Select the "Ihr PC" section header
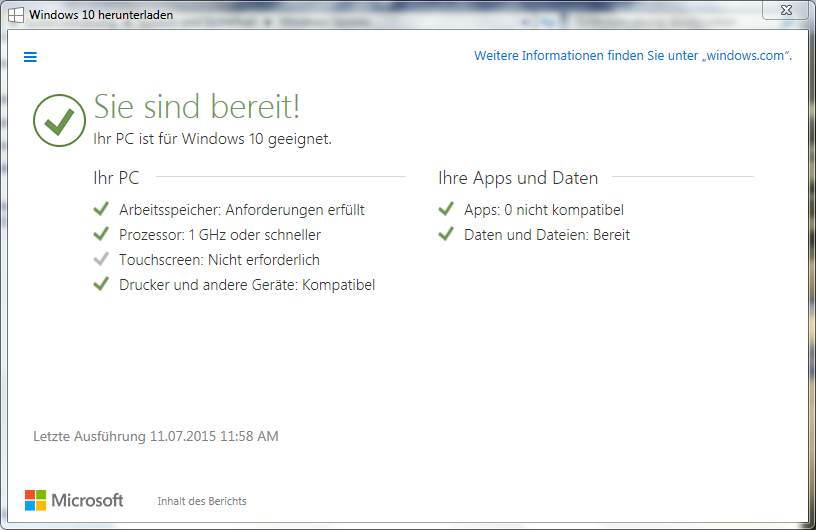Viewport: 816px width, 530px height. (116, 178)
